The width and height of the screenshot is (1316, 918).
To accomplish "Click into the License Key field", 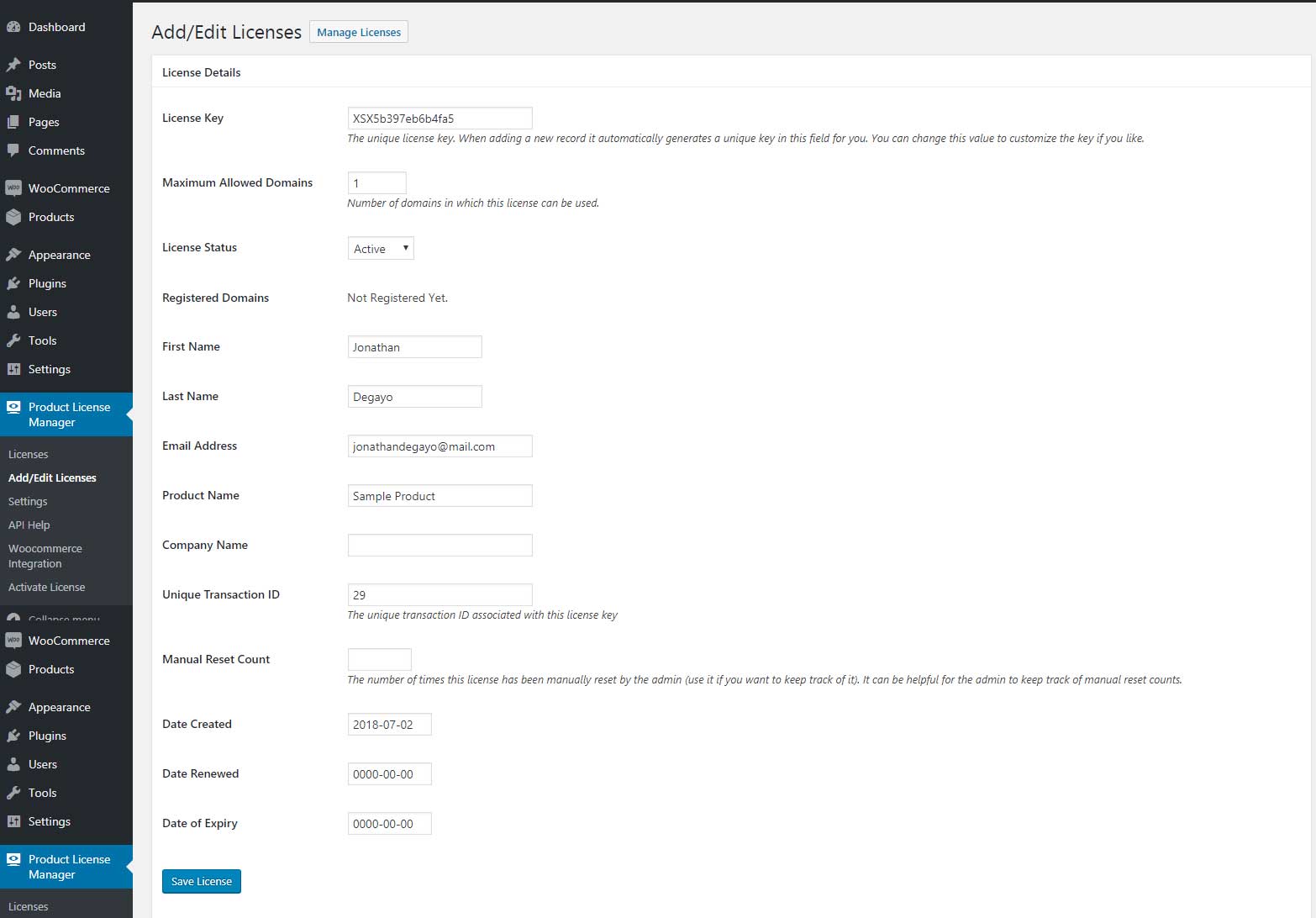I will 440,119.
